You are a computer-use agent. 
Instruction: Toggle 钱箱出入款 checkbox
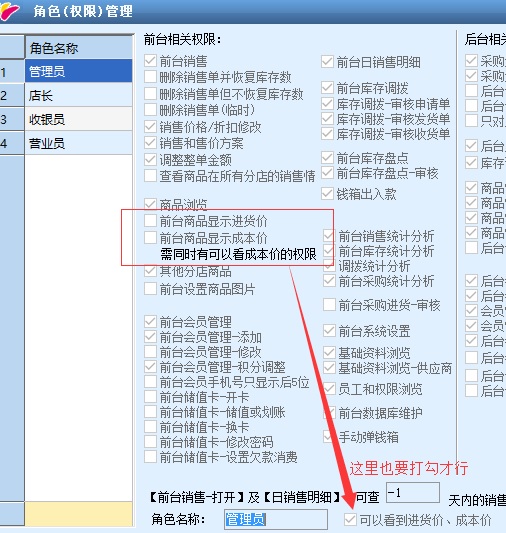[327, 194]
